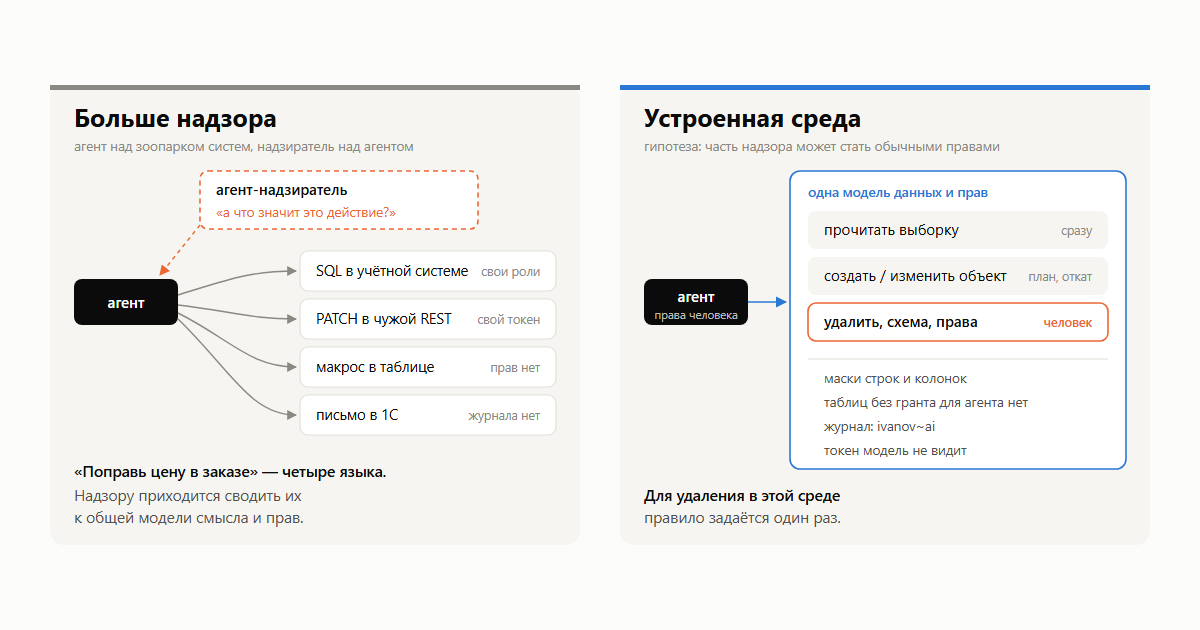Image resolution: width=1200 pixels, height=630 pixels.
Task: Click the label «журнала нет»
Action: point(504,416)
